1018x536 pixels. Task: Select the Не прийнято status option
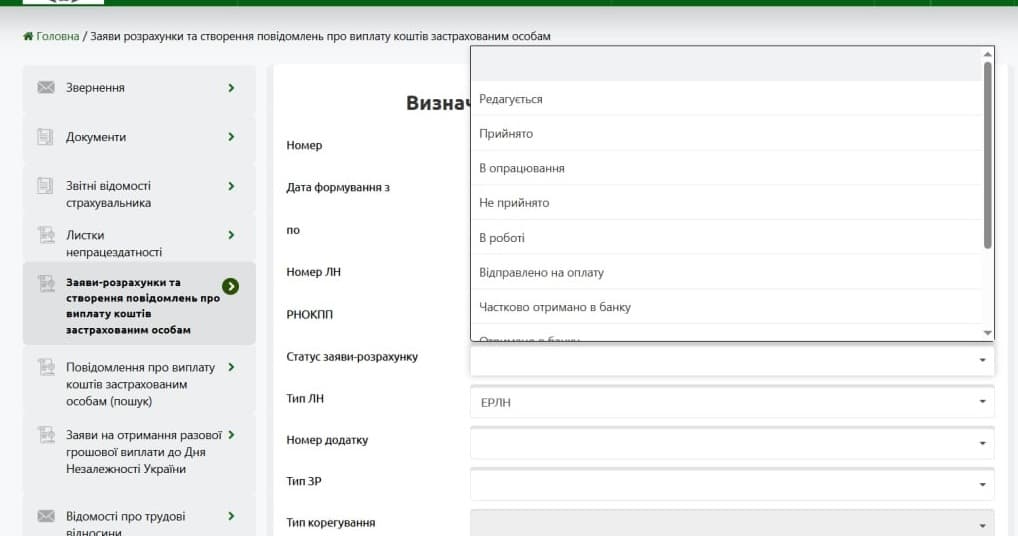[727, 202]
